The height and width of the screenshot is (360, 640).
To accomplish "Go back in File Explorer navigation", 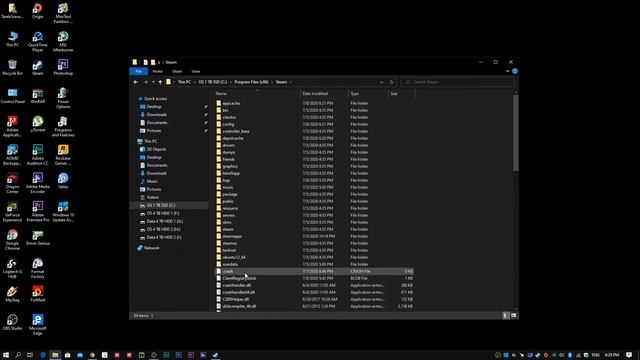I will (x=136, y=82).
